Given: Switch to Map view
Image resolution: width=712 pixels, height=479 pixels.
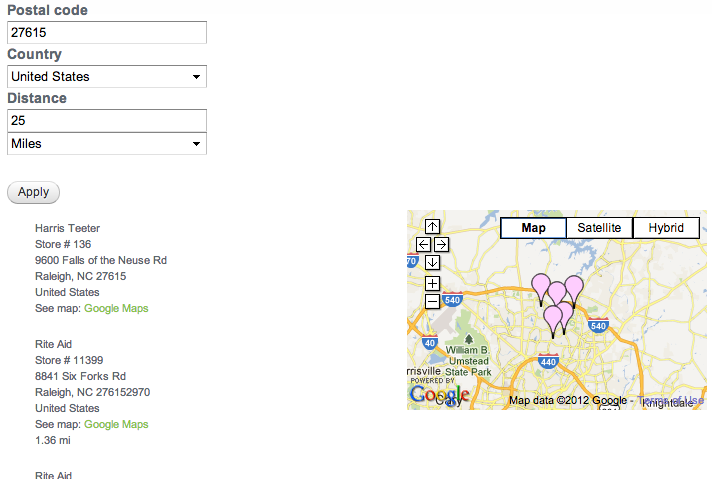Looking at the screenshot, I should [x=533, y=228].
